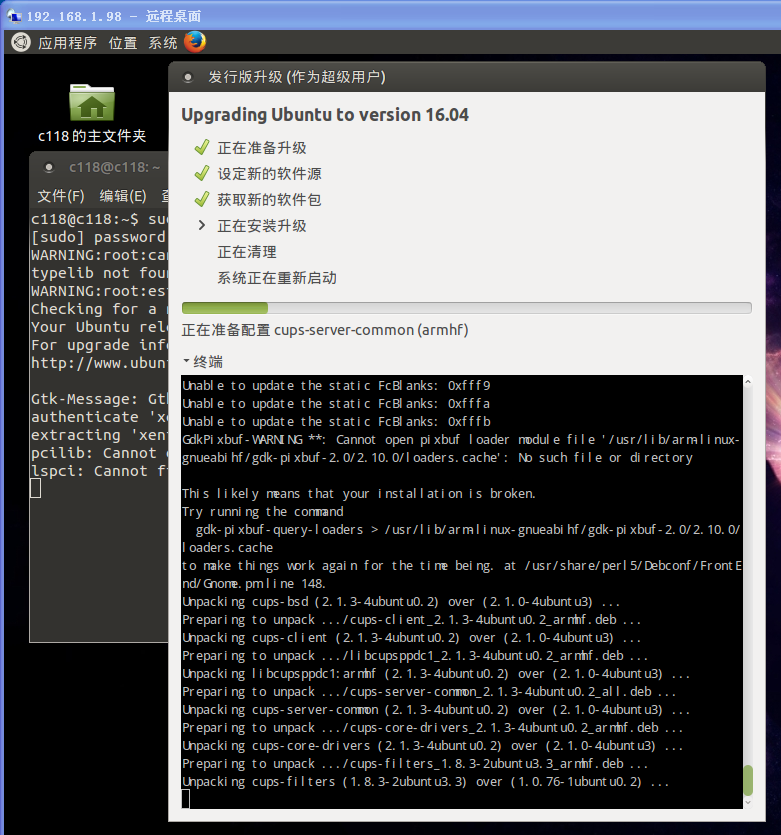Image resolution: width=781 pixels, height=835 pixels.
Task: Select the 正在清理 step text
Action: [247, 252]
